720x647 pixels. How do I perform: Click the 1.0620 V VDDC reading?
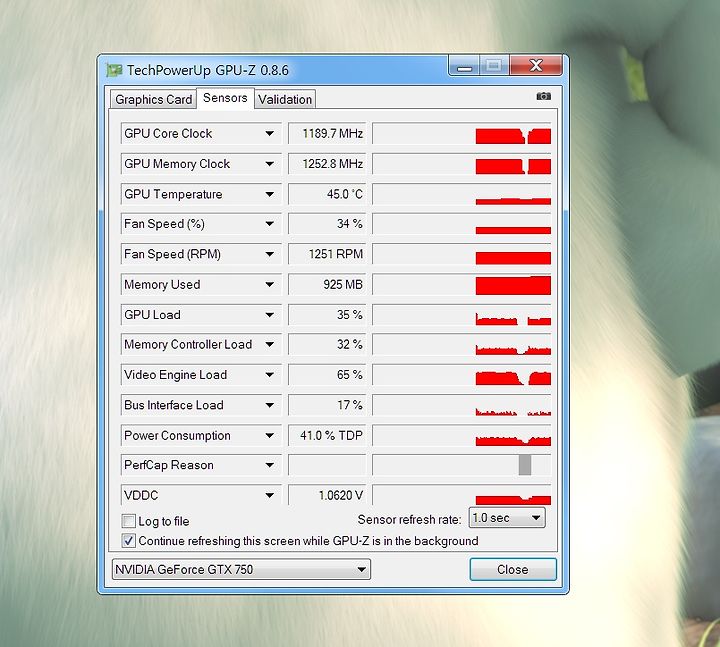coord(327,495)
